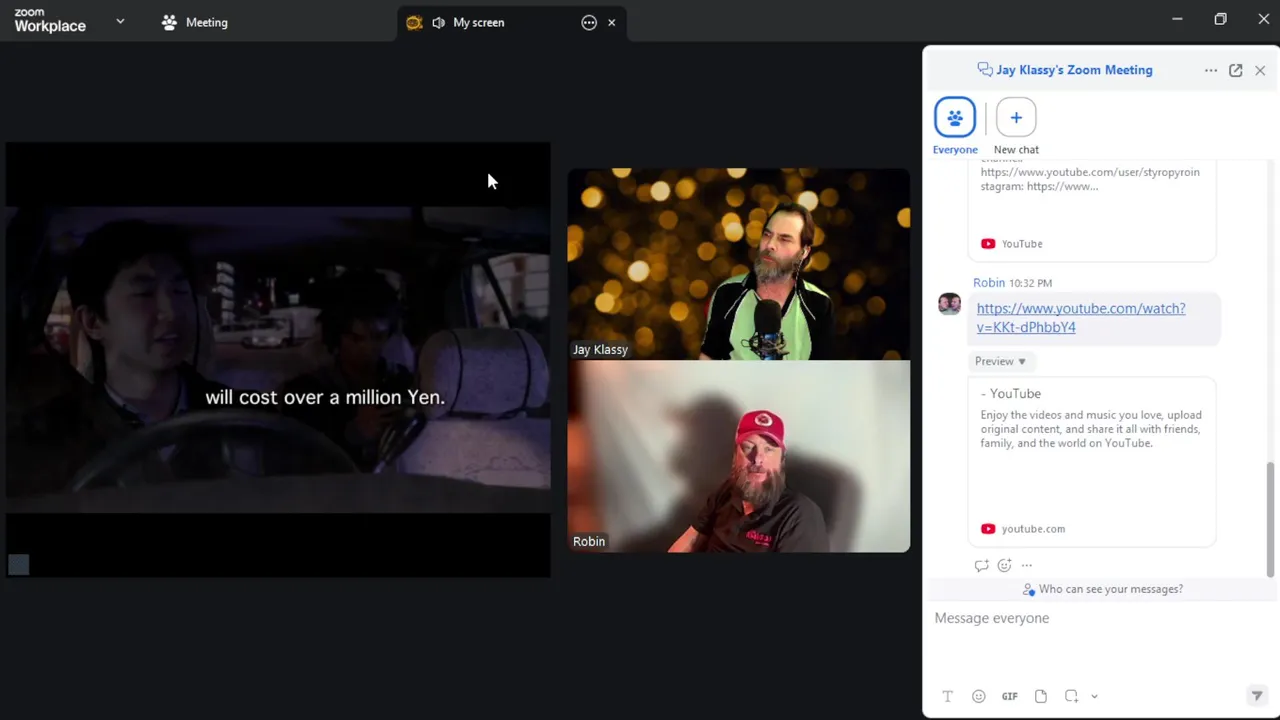Click the screen share indicator icon on tab
The width and height of the screenshot is (1280, 720).
414,22
